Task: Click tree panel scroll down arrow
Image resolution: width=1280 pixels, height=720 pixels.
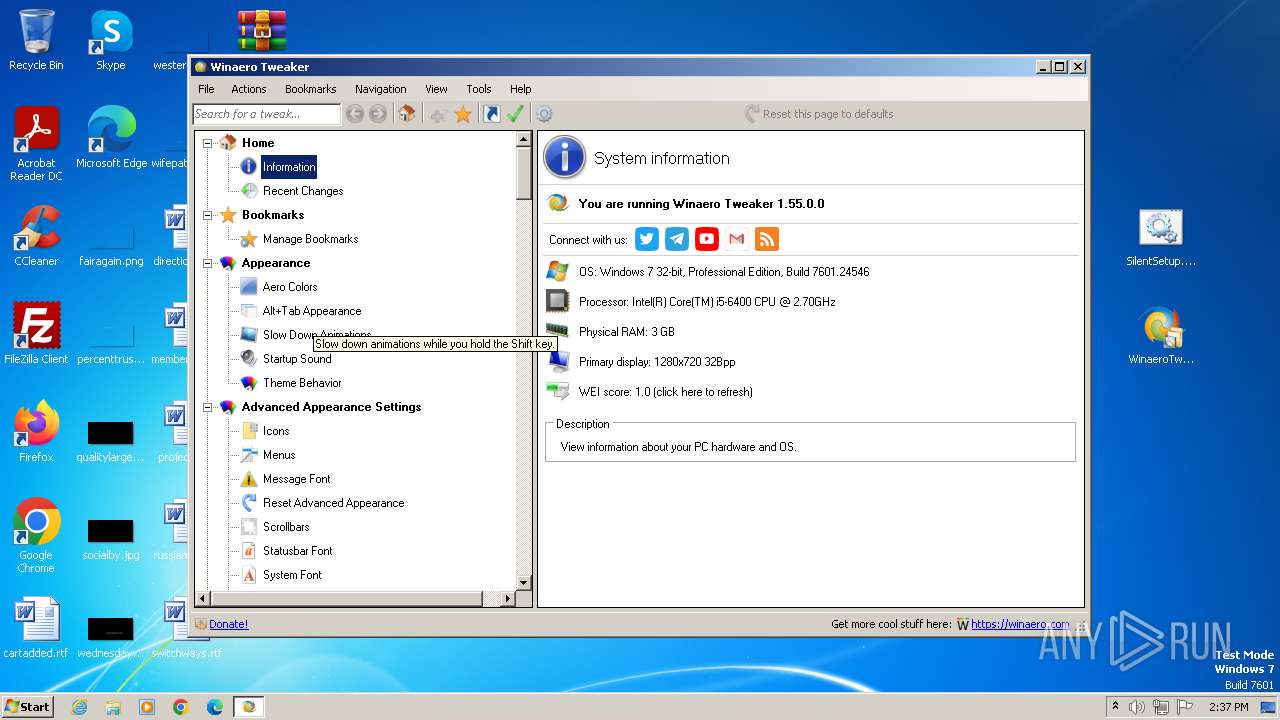Action: pyautogui.click(x=523, y=582)
